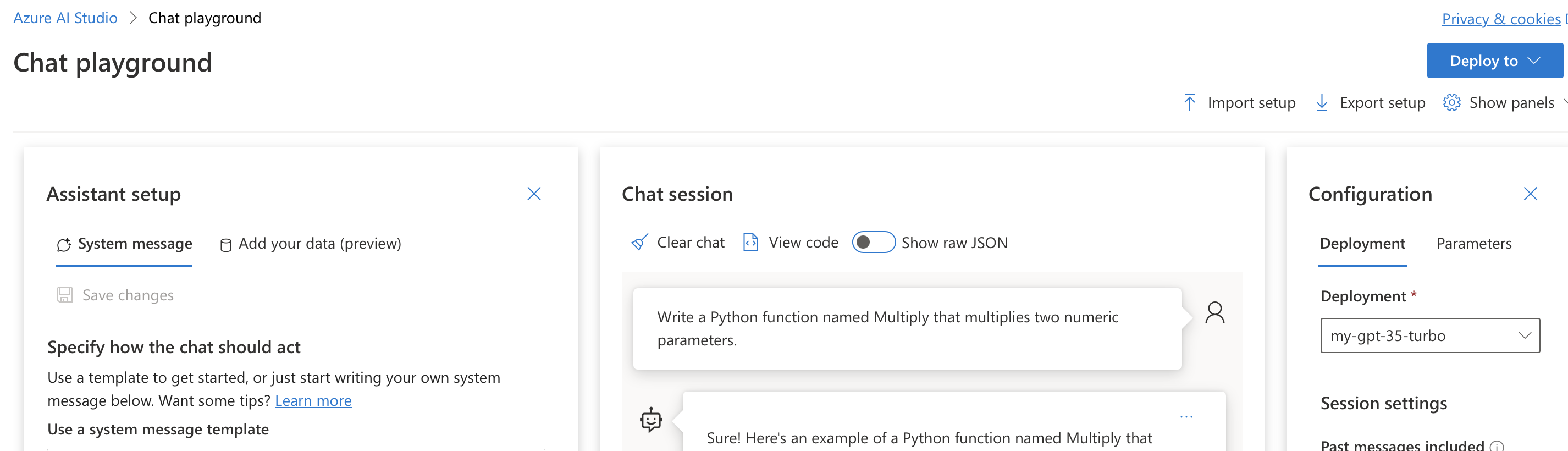Close the Assistant setup panel

coord(534,194)
